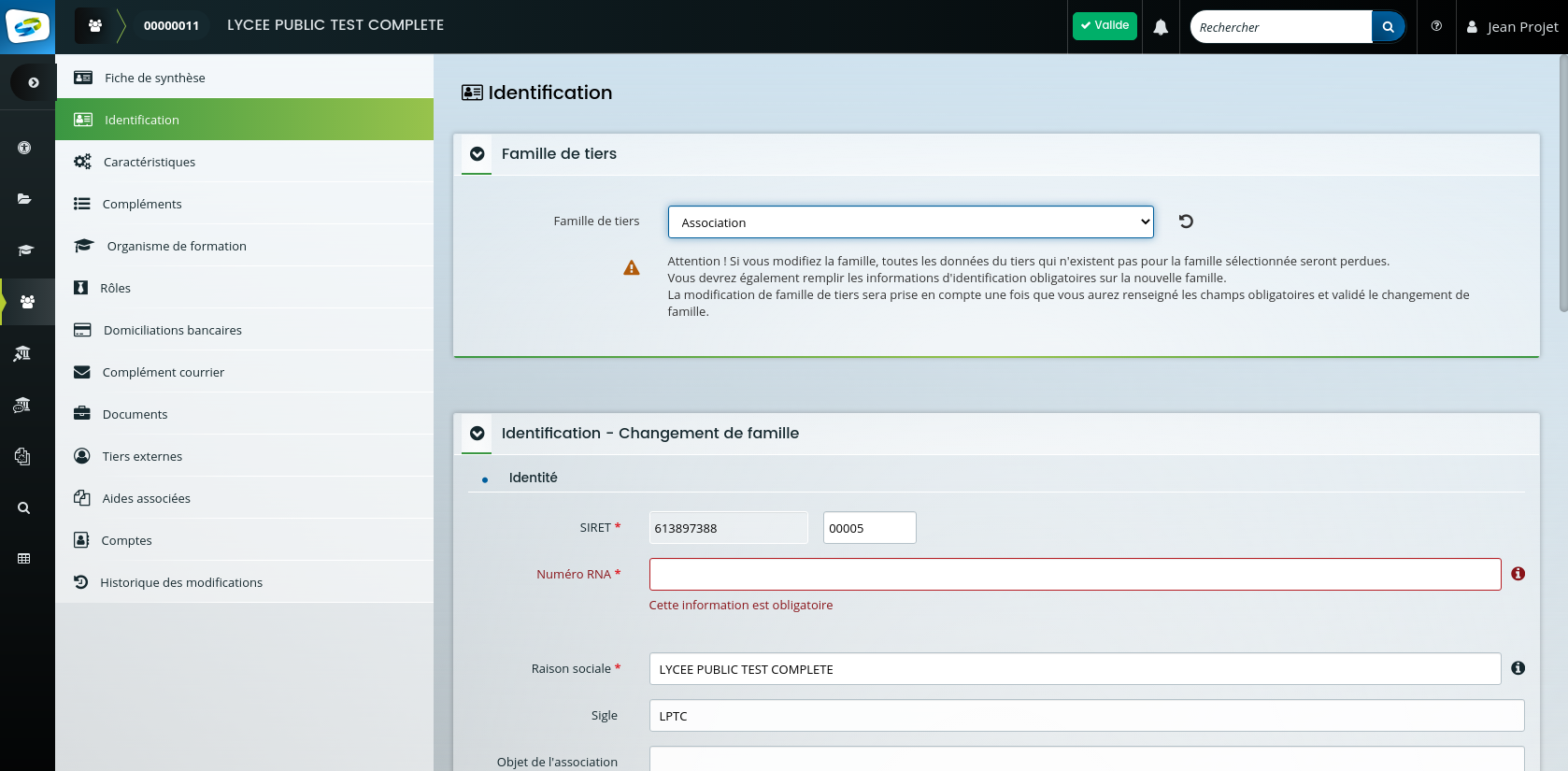Image resolution: width=1568 pixels, height=771 pixels.
Task: Open Tiers externes menu item
Action: tap(245, 456)
